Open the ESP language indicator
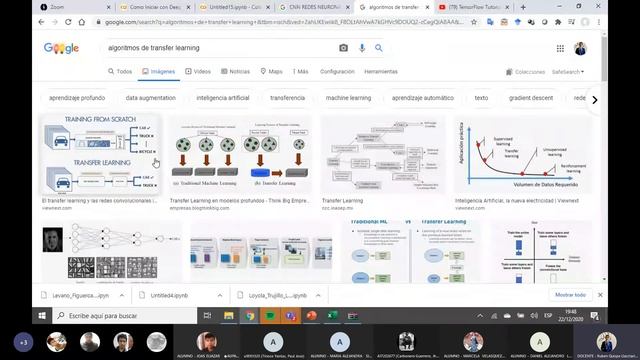Screen dimensions: 640x360 548,316
